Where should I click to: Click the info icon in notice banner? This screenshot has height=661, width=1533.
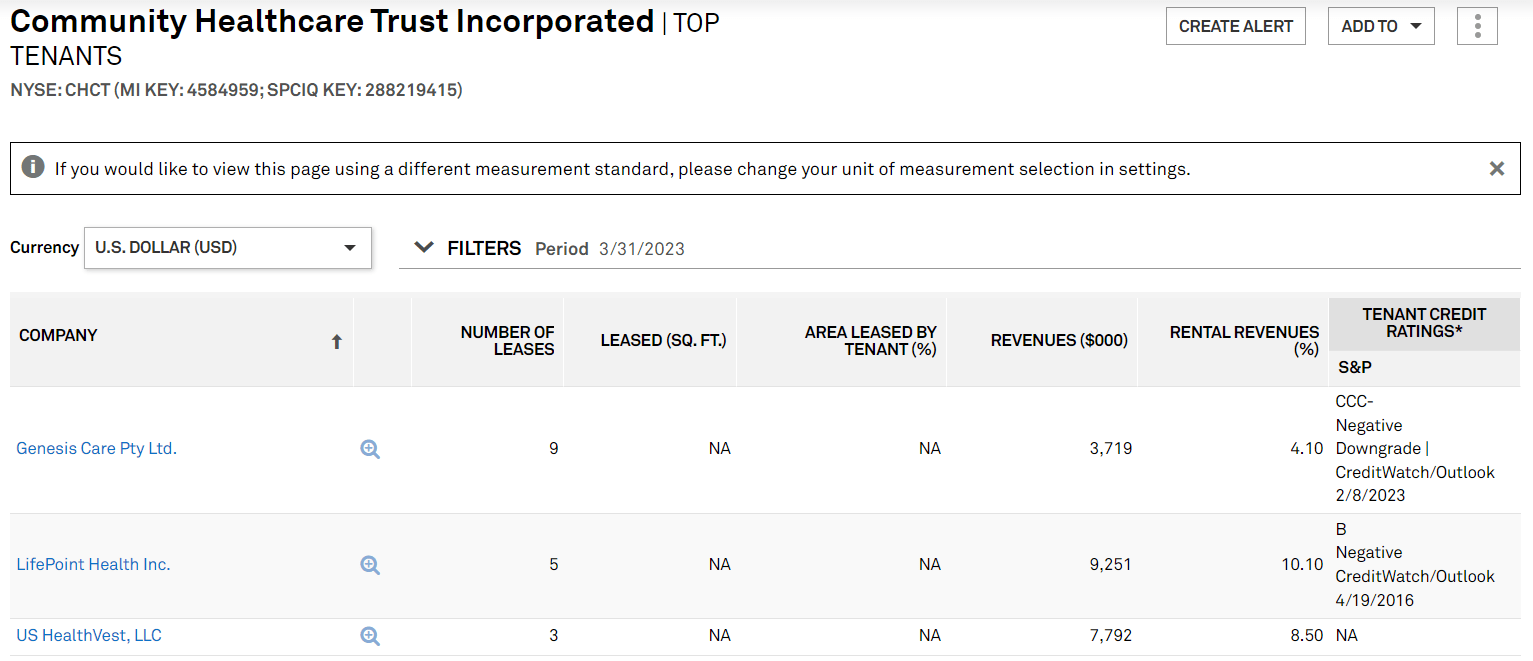(x=33, y=167)
